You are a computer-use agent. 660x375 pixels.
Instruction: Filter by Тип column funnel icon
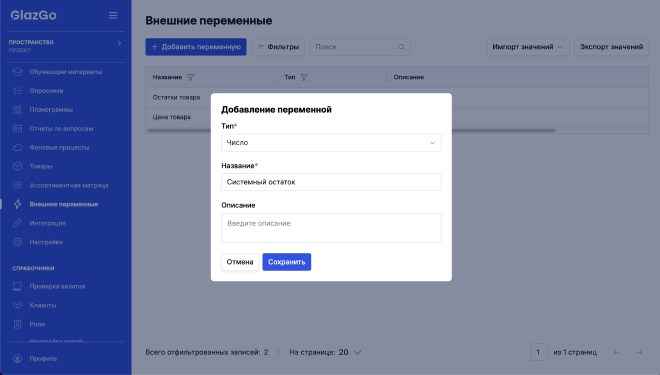pyautogui.click(x=304, y=77)
